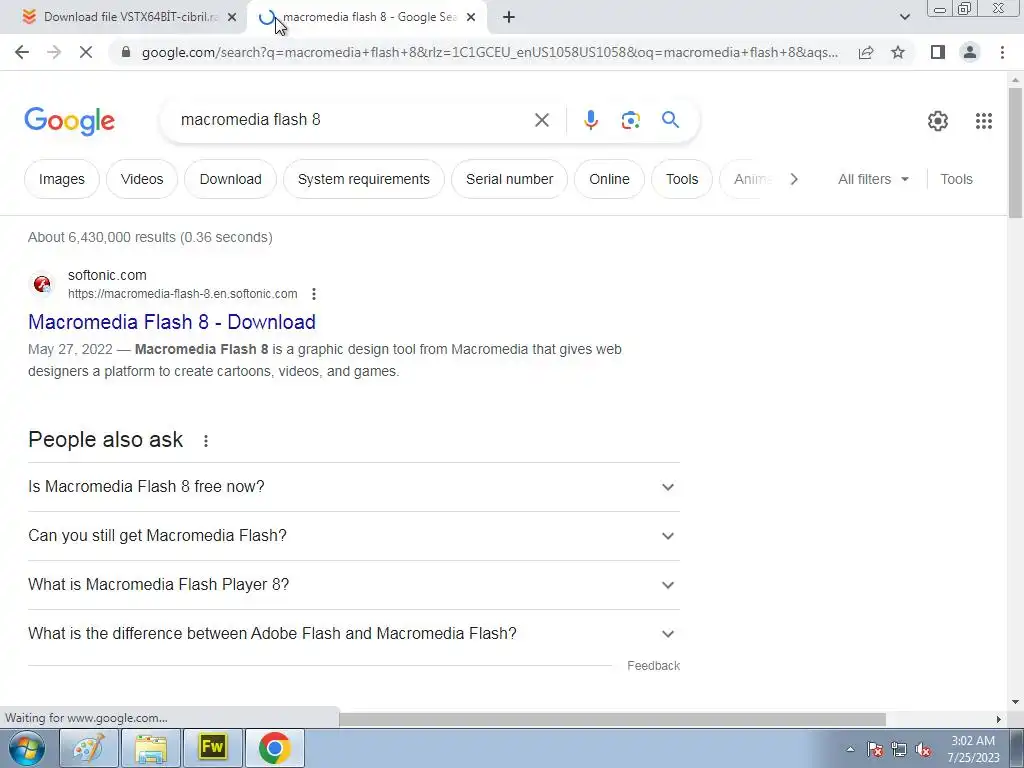The image size is (1024, 768).
Task: Select the macromedia flash 8 Google Search tab
Action: click(x=366, y=18)
